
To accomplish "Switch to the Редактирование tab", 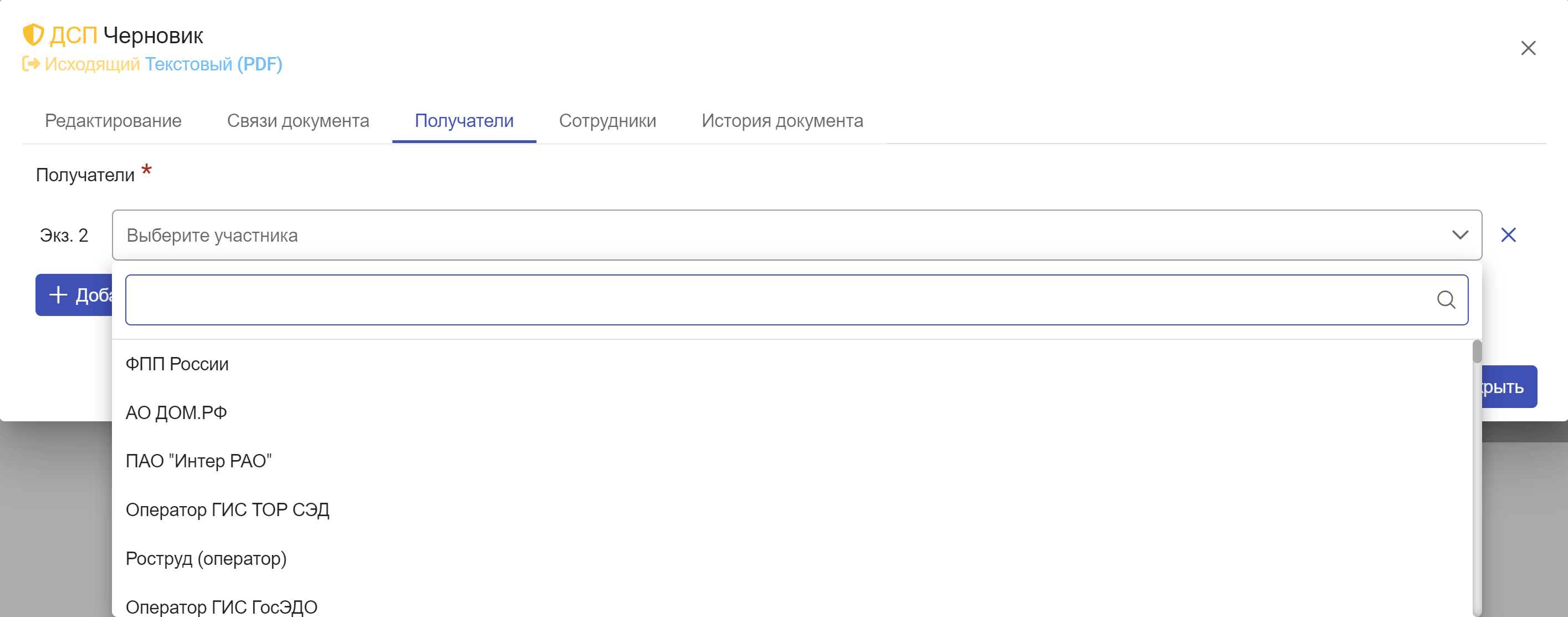I will pos(113,121).
